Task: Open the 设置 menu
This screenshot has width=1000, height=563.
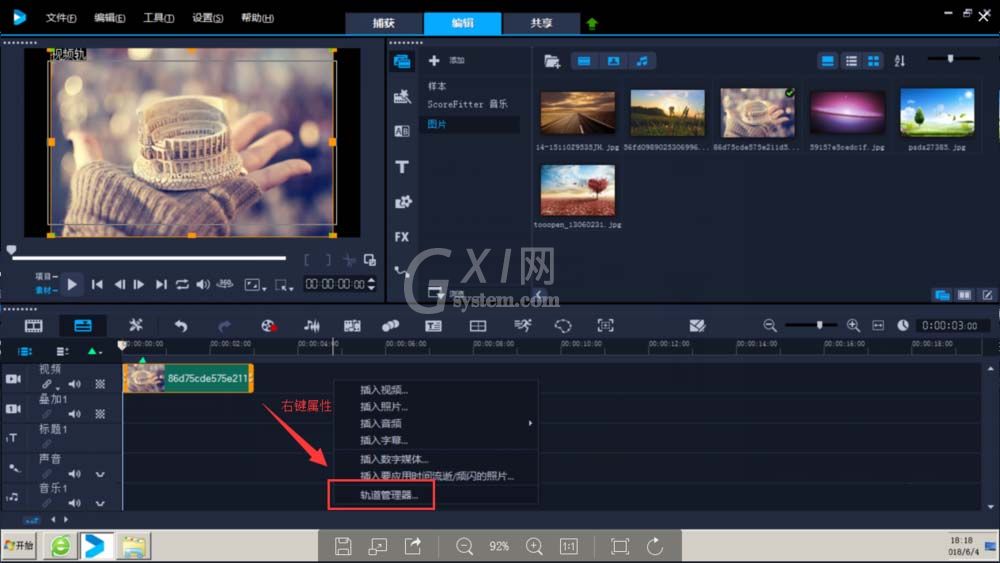Action: click(207, 18)
